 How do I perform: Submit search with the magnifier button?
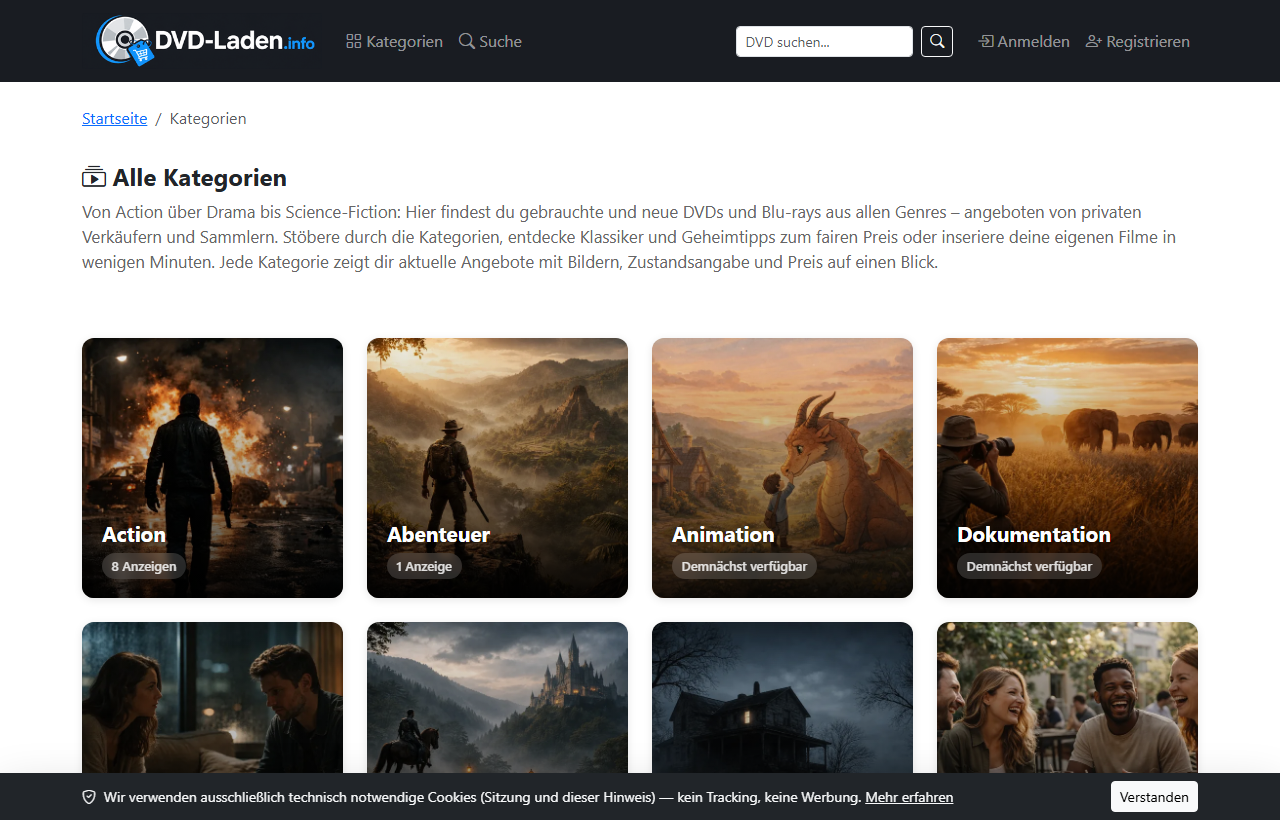point(937,41)
